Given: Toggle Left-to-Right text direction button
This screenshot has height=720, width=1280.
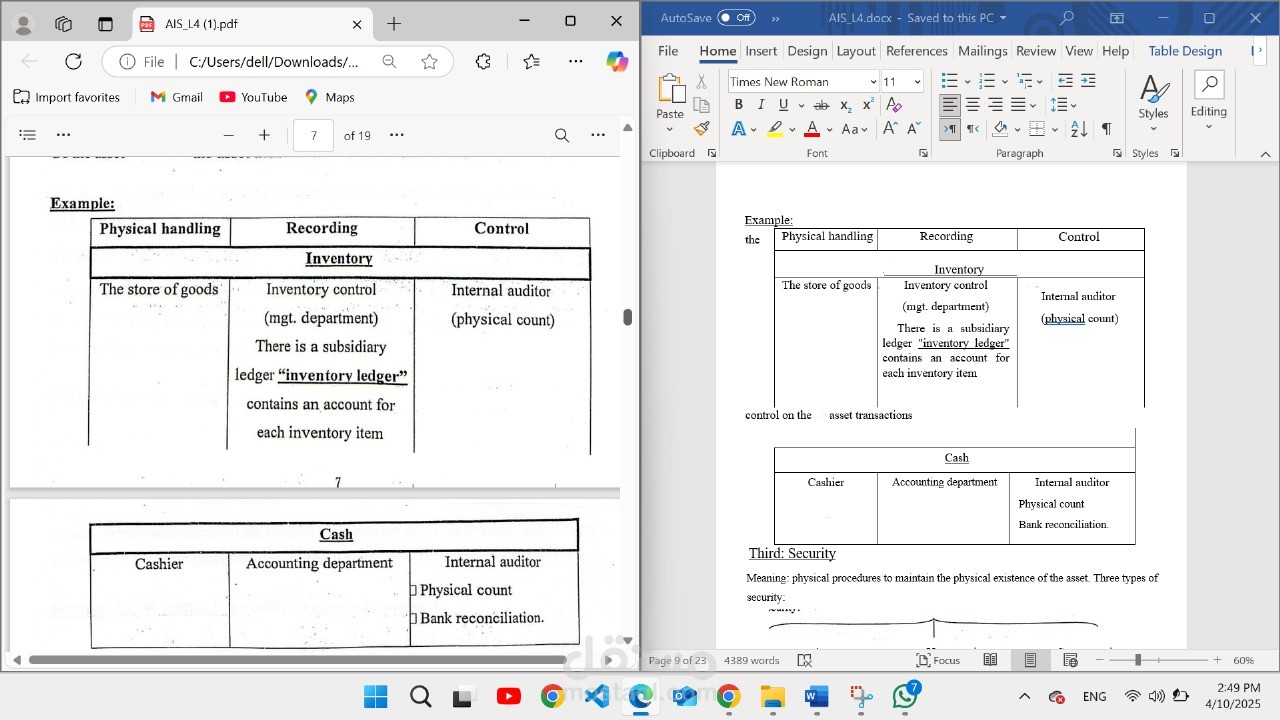Looking at the screenshot, I should pyautogui.click(x=950, y=129).
